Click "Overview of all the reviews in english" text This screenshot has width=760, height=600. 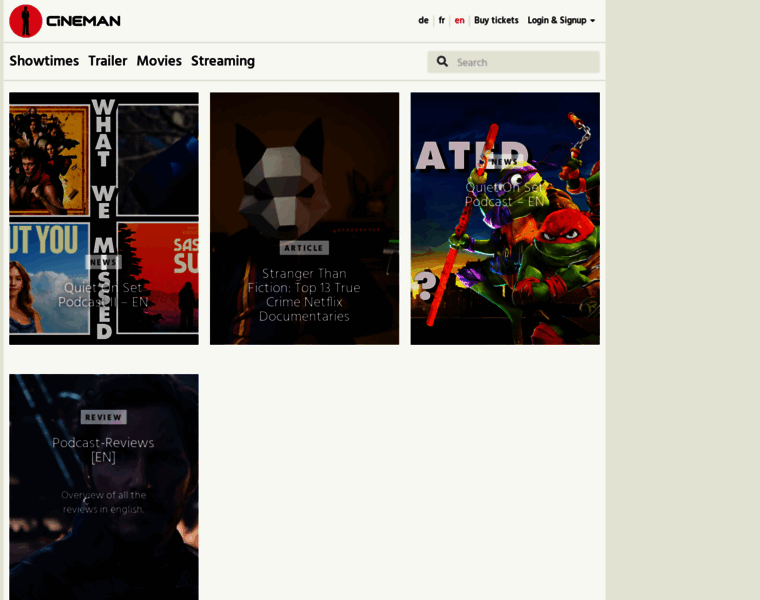point(103,502)
